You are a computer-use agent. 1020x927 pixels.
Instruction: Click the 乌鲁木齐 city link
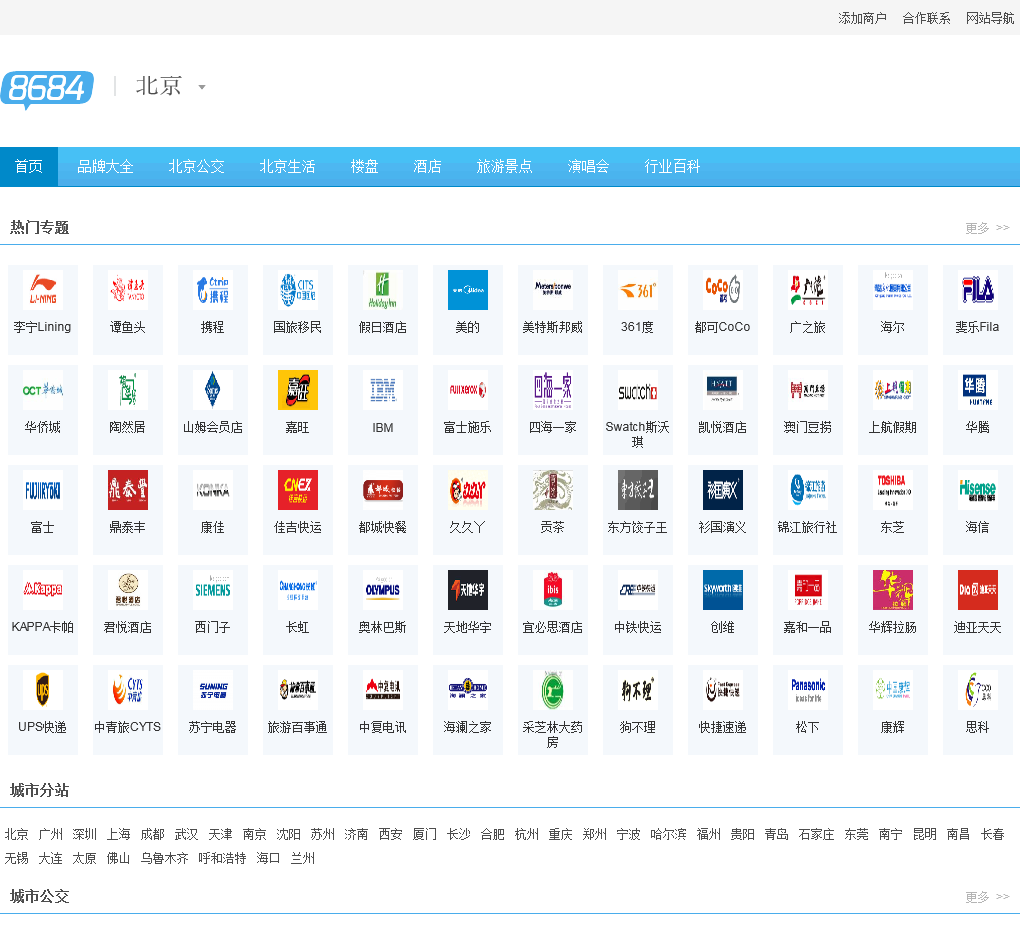click(165, 858)
